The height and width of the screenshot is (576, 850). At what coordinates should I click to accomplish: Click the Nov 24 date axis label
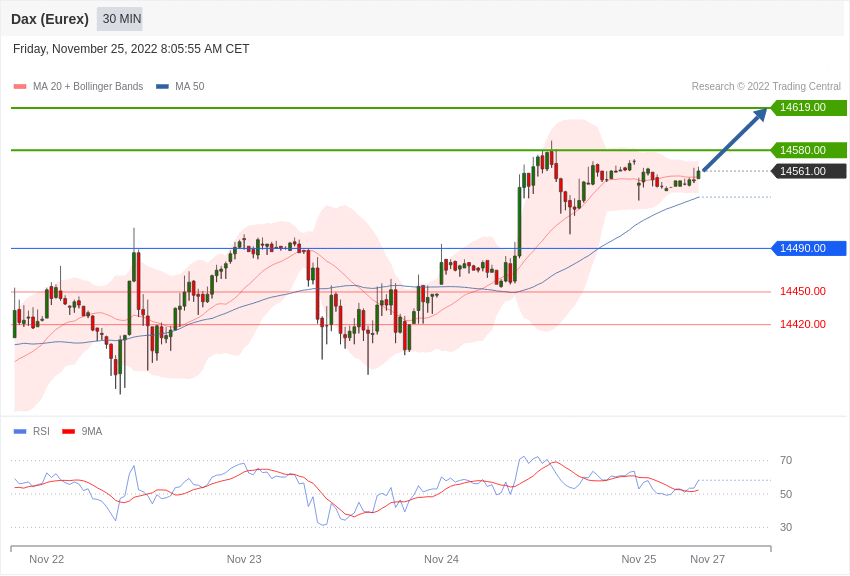tap(441, 559)
